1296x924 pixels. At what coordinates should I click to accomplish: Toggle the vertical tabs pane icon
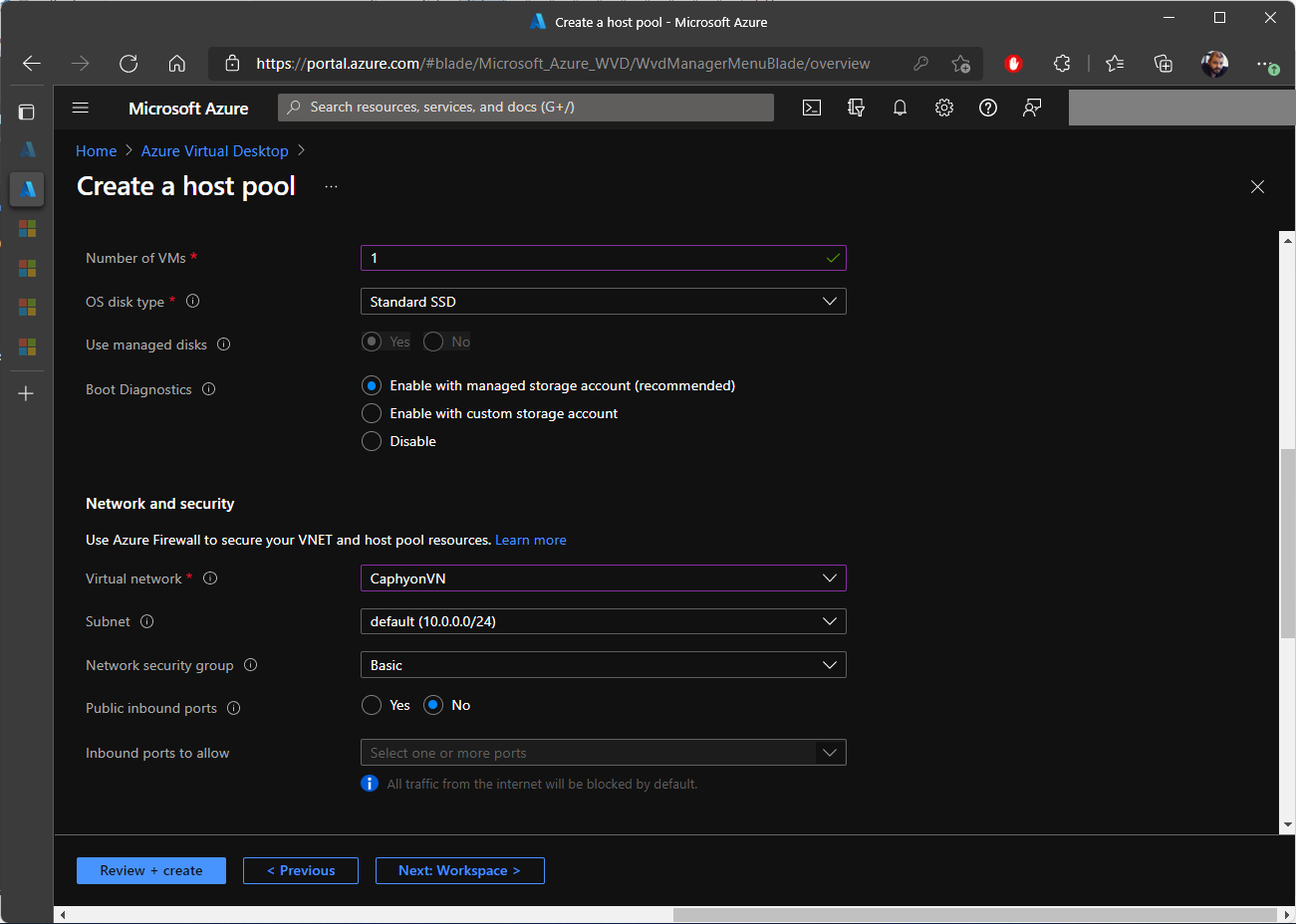[27, 112]
